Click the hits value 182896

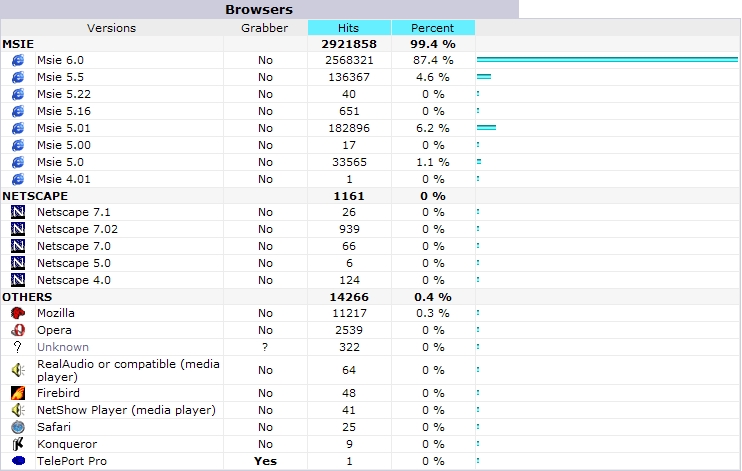tap(349, 128)
